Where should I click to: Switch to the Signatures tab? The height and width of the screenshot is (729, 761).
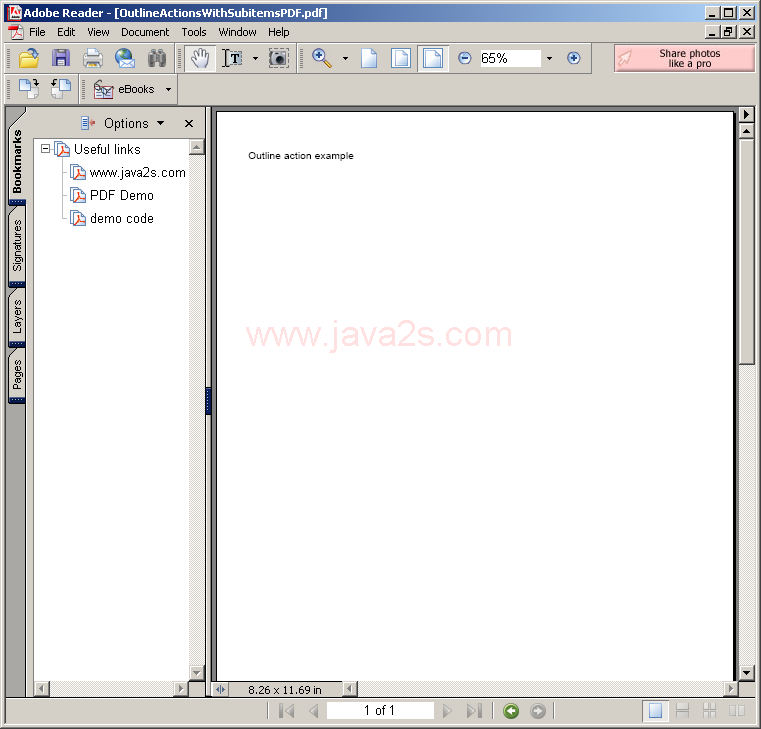17,245
